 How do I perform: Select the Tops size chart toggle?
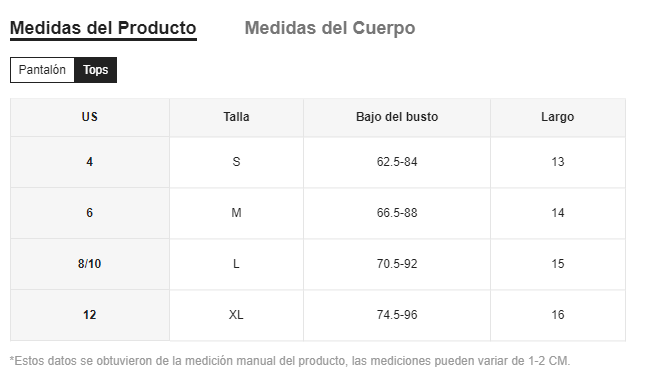click(x=95, y=70)
